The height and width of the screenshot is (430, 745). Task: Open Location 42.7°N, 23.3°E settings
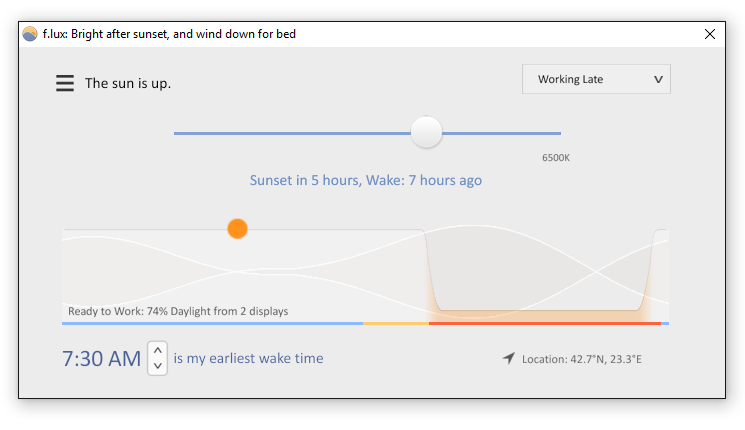(582, 359)
